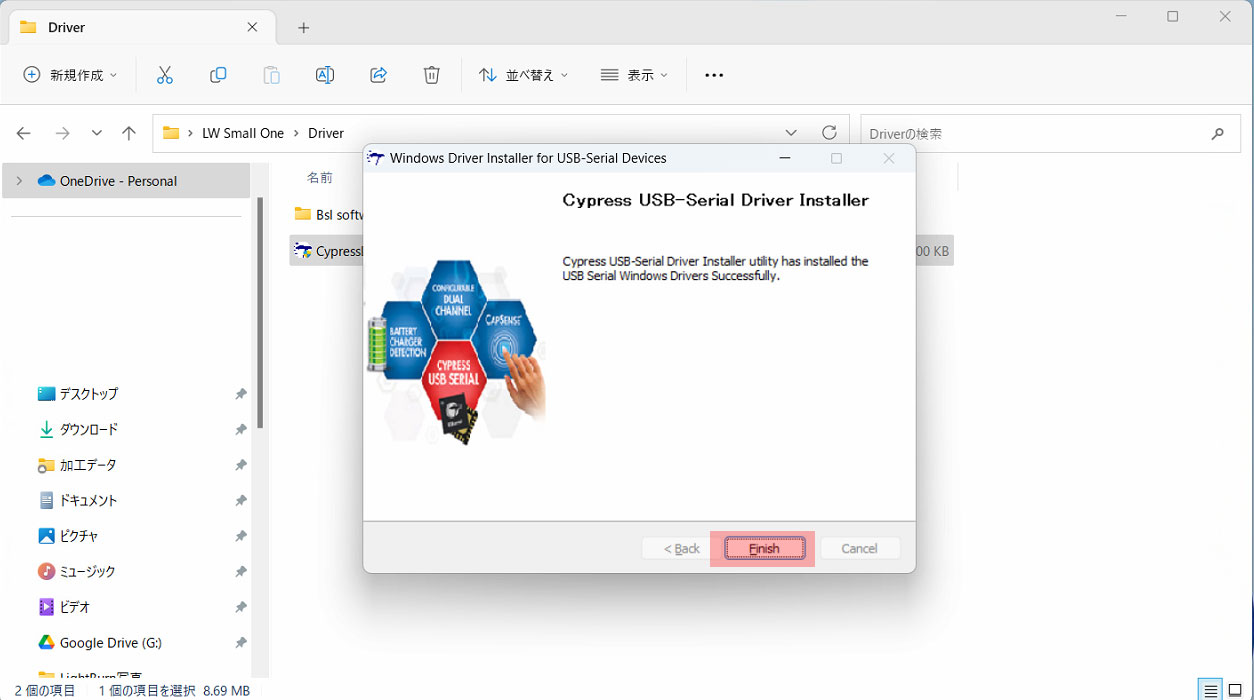Viewport: 1254px width, 700px height.
Task: Close the Driver tab
Action: pos(253,27)
